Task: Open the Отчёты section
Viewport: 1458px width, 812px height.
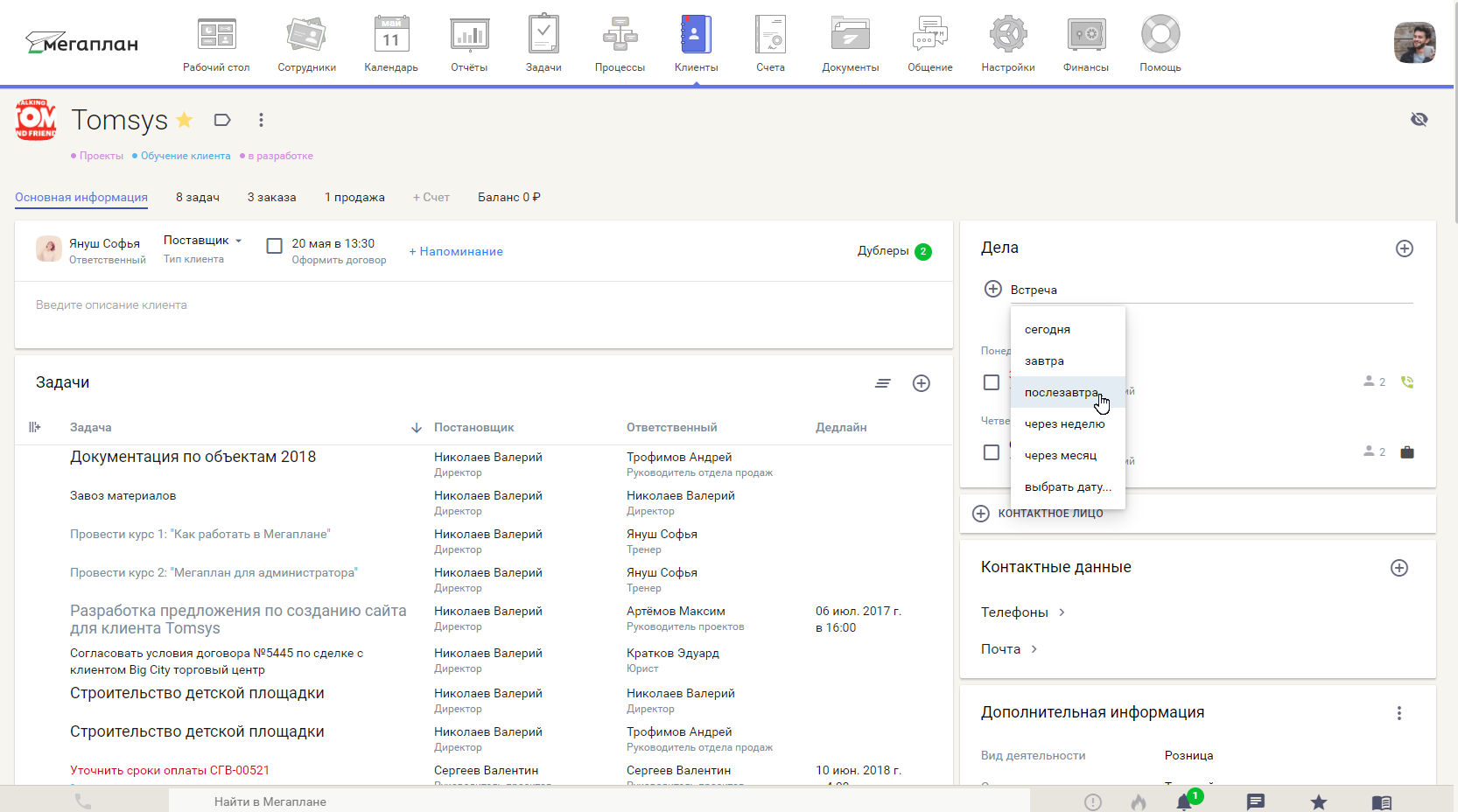Action: coord(469,44)
